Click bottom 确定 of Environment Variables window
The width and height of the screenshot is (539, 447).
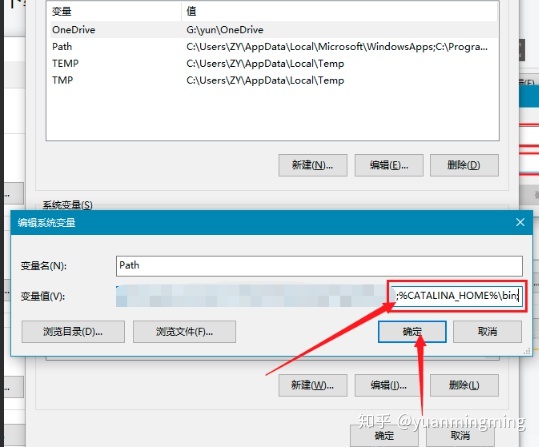point(384,436)
